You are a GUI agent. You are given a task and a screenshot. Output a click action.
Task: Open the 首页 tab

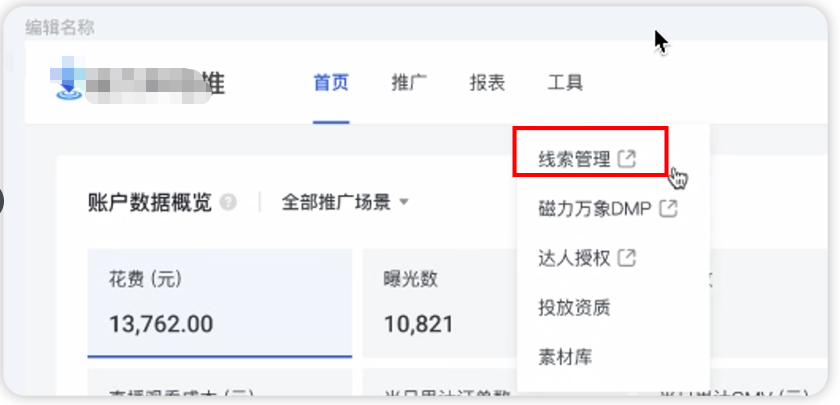[x=331, y=83]
